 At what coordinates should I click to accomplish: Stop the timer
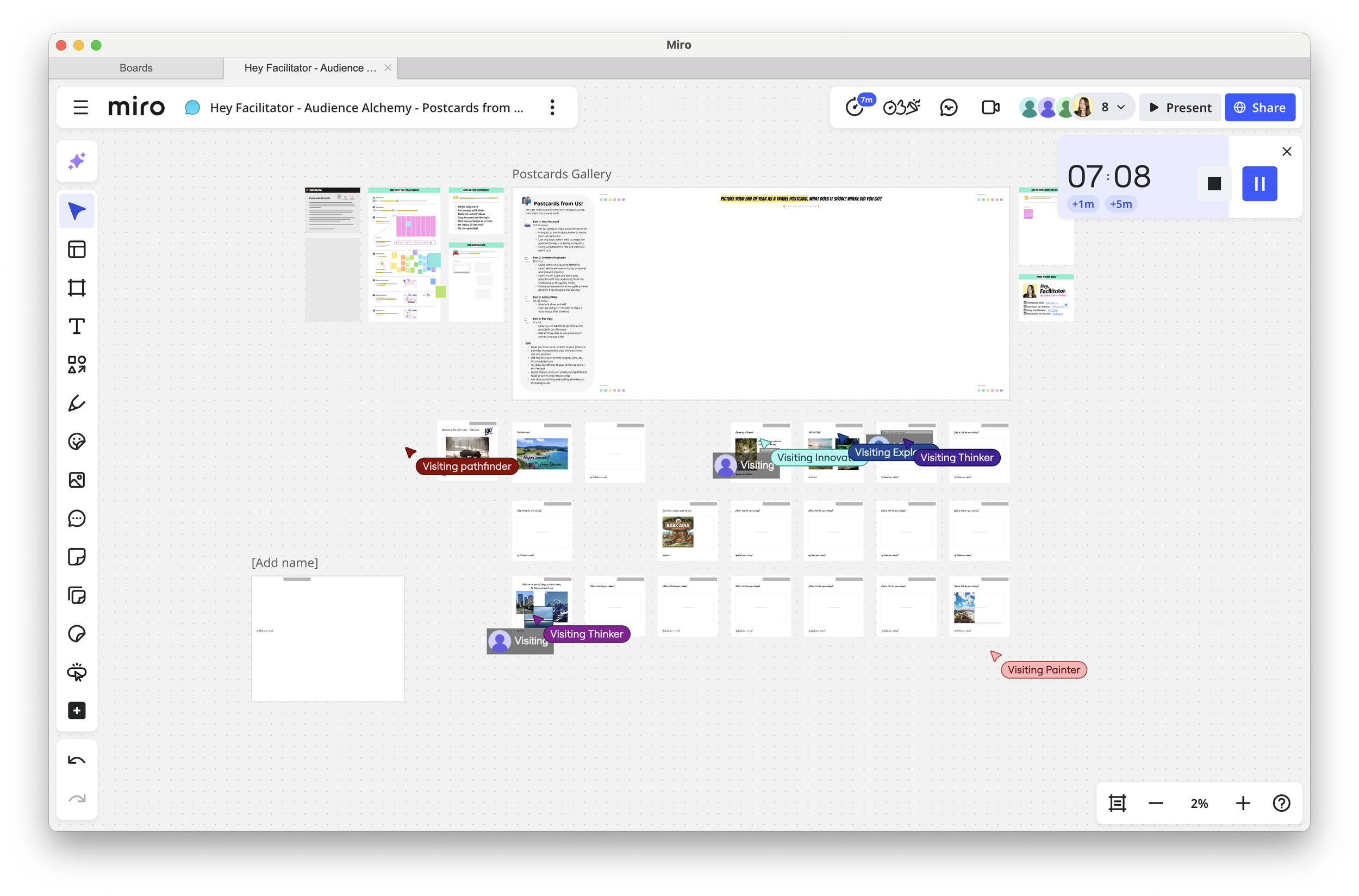(1214, 183)
